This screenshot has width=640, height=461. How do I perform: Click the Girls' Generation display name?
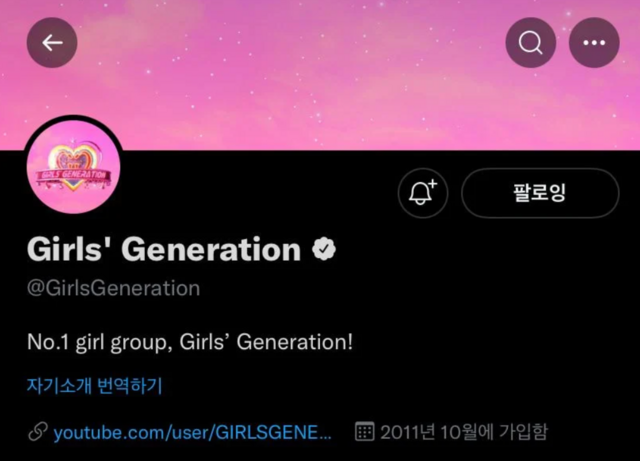coord(164,249)
